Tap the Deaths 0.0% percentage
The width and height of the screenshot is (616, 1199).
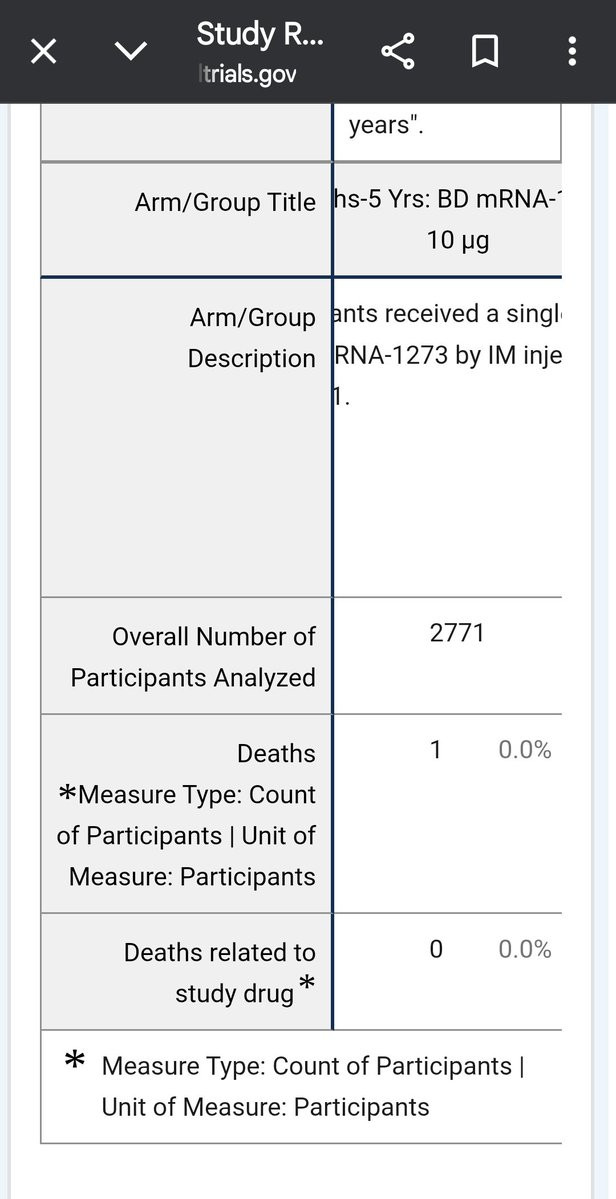tap(524, 750)
